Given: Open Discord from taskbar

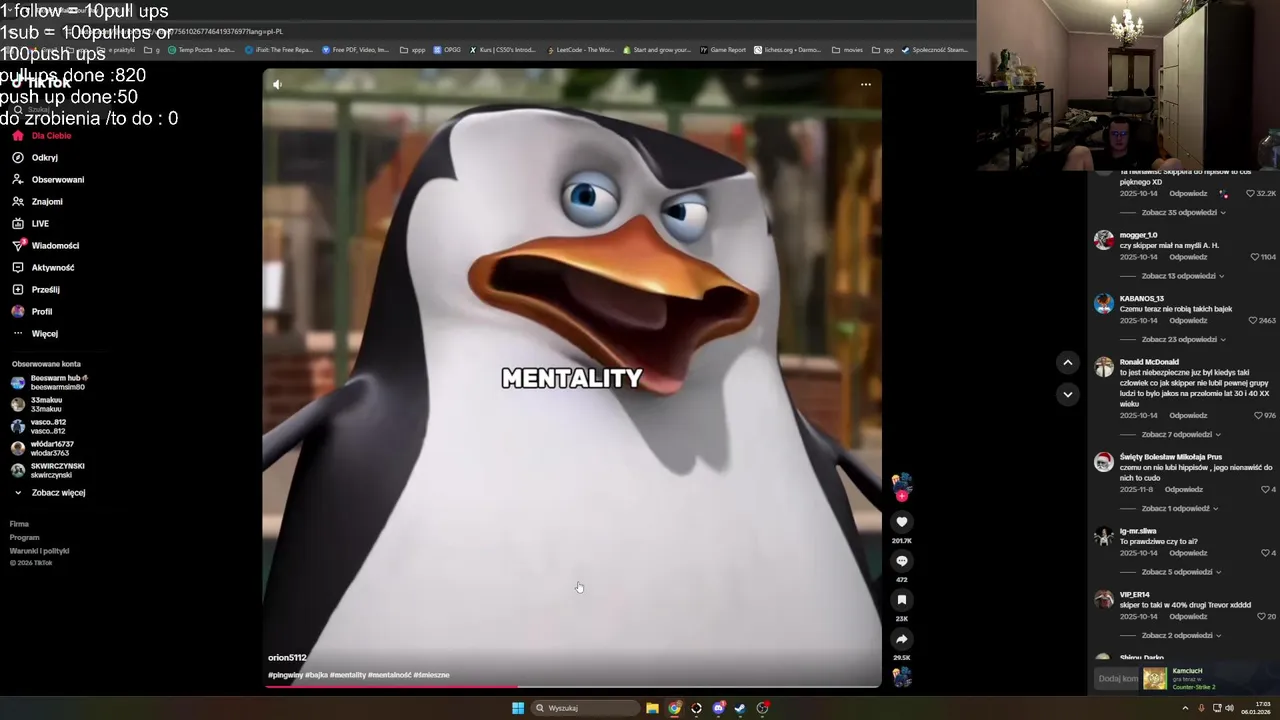Looking at the screenshot, I should point(718,708).
